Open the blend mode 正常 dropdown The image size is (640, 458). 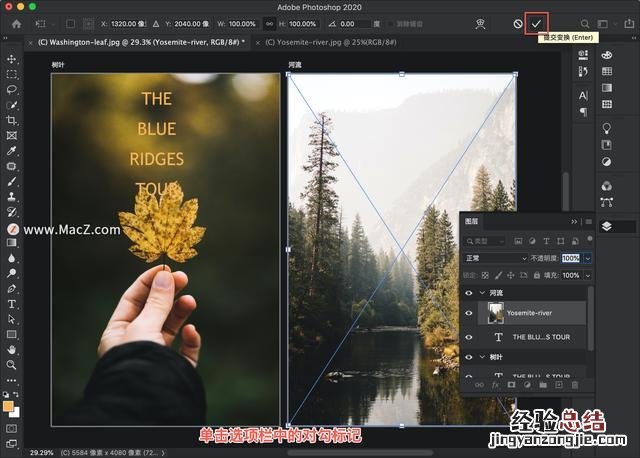coord(496,258)
